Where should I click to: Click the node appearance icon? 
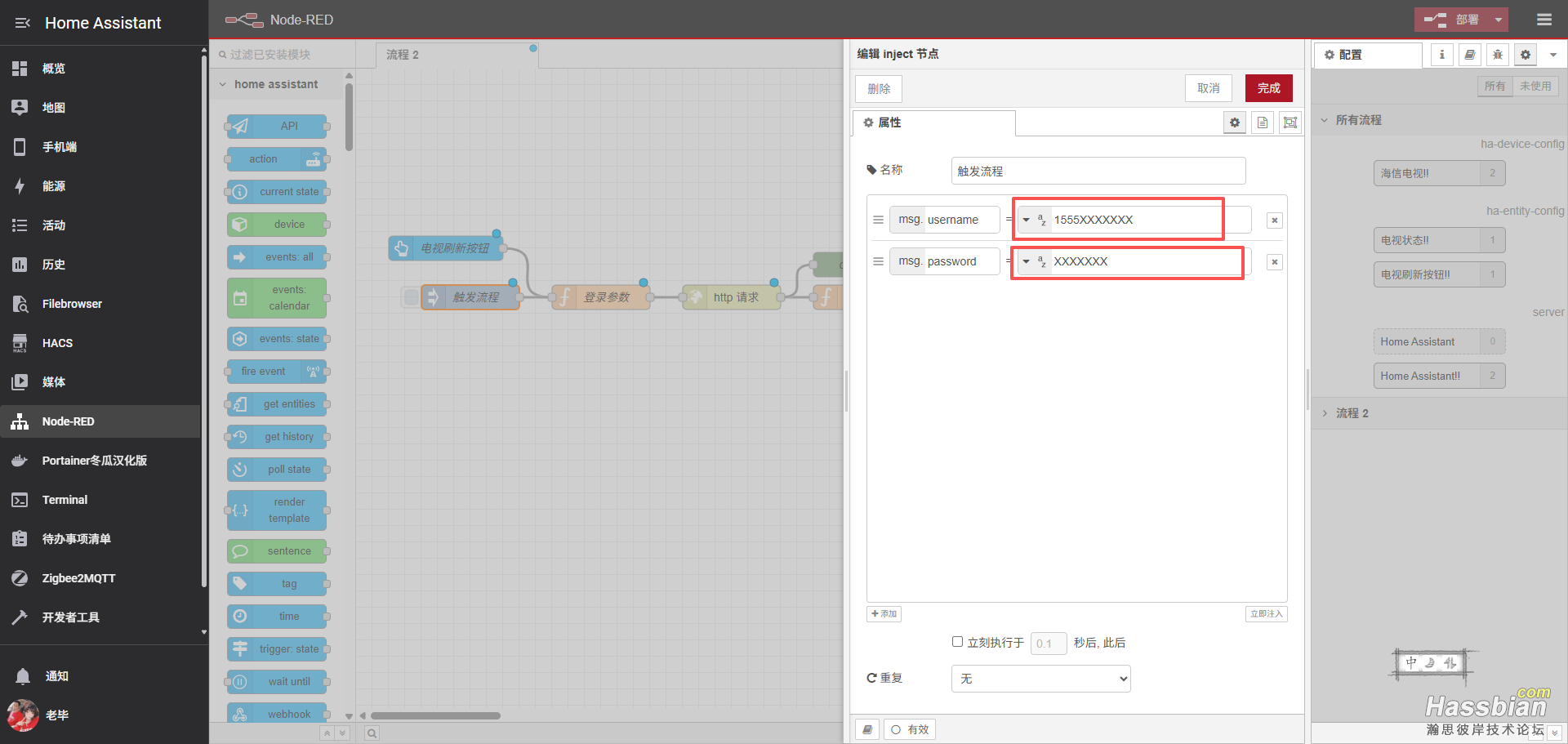[1290, 123]
